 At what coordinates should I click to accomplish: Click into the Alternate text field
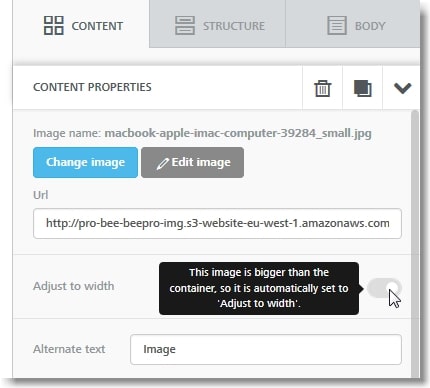[x=266, y=349]
